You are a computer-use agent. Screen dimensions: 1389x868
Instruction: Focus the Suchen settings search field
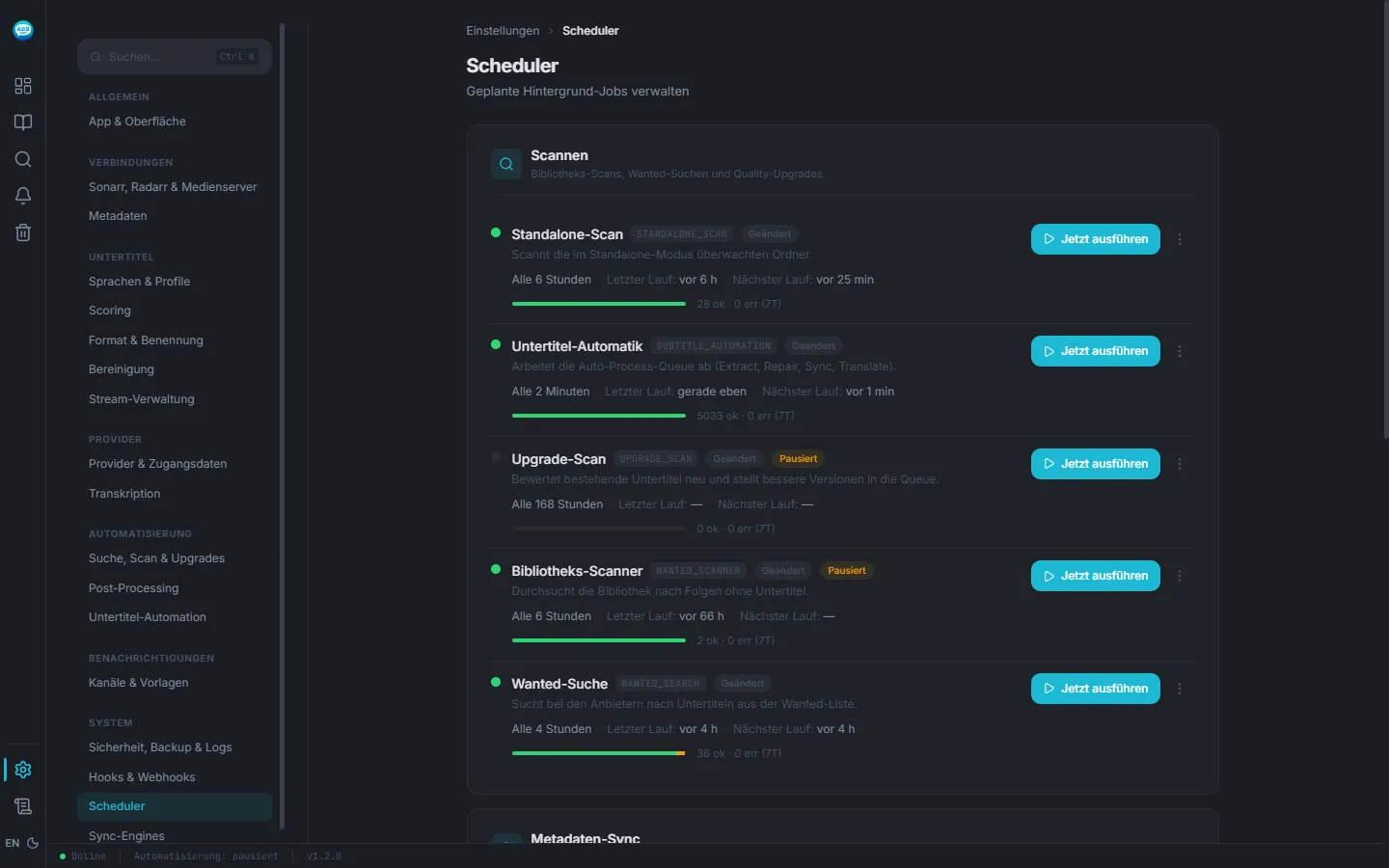point(175,57)
